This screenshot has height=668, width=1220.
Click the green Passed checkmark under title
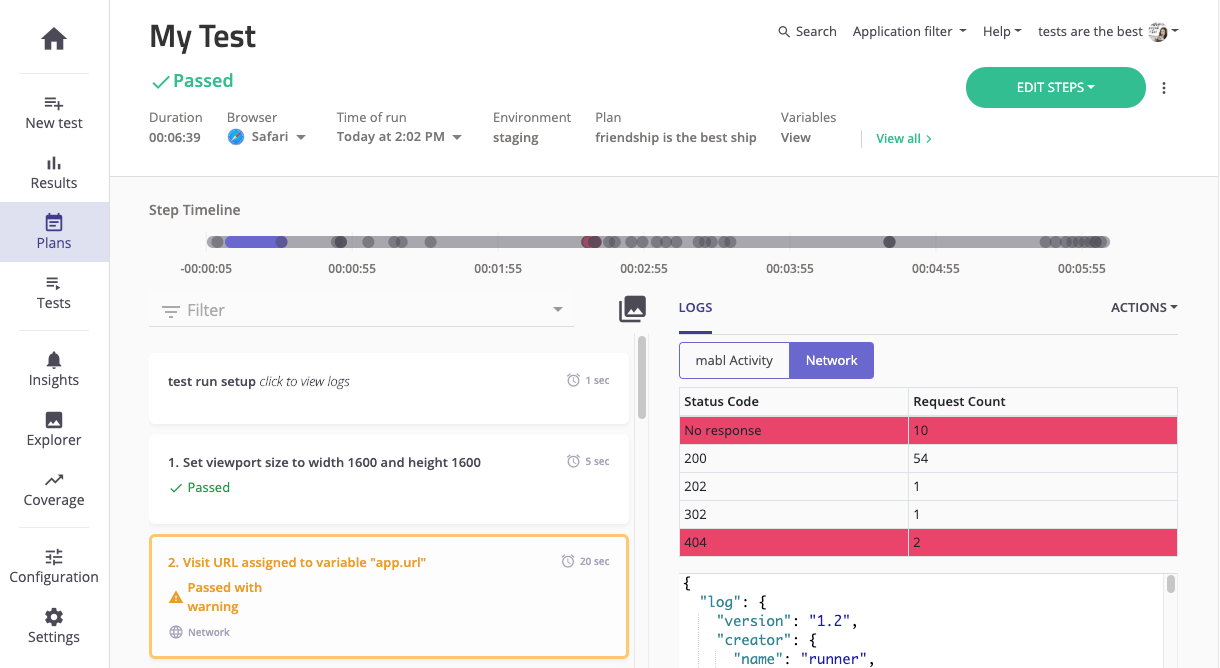(x=159, y=81)
